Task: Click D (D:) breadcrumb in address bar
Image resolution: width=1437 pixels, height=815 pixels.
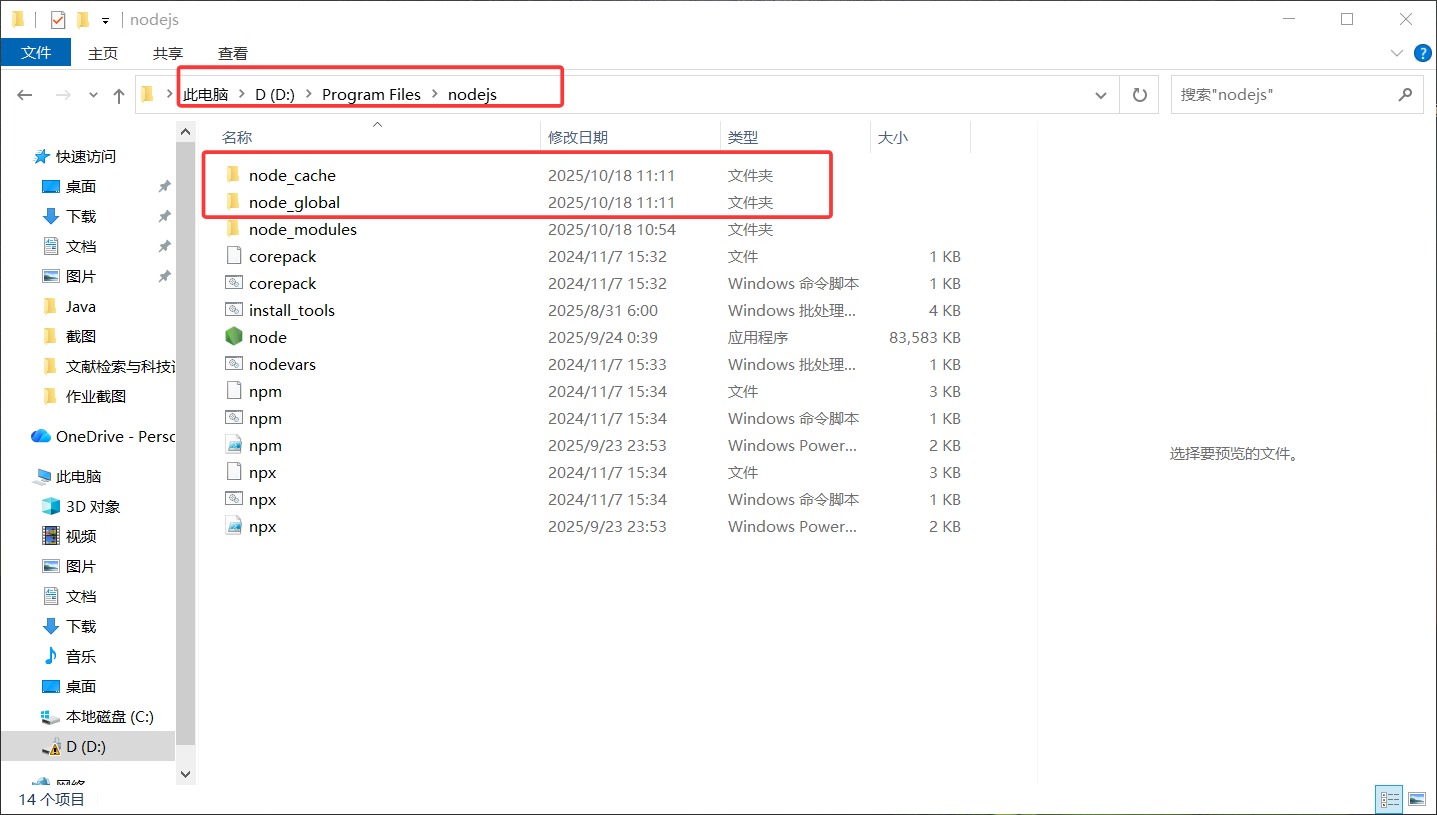Action: [x=275, y=94]
